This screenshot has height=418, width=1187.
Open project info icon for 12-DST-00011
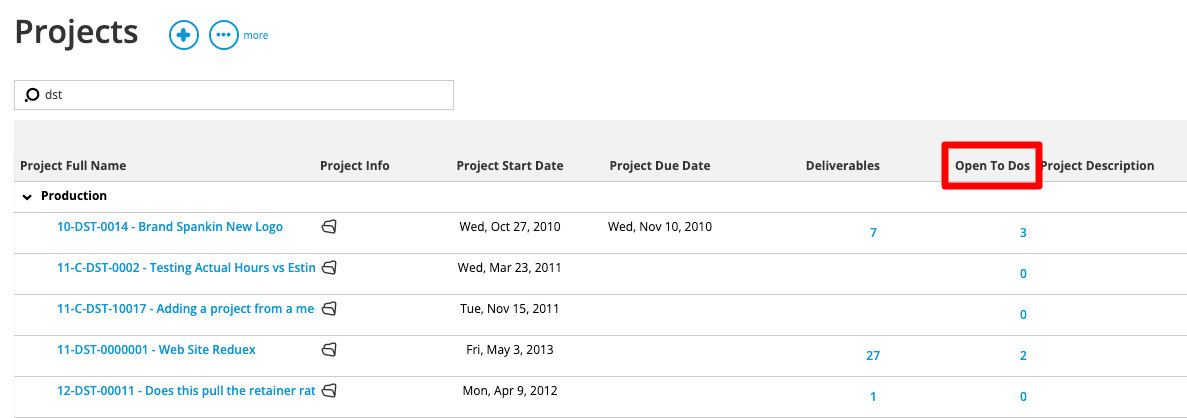click(329, 391)
